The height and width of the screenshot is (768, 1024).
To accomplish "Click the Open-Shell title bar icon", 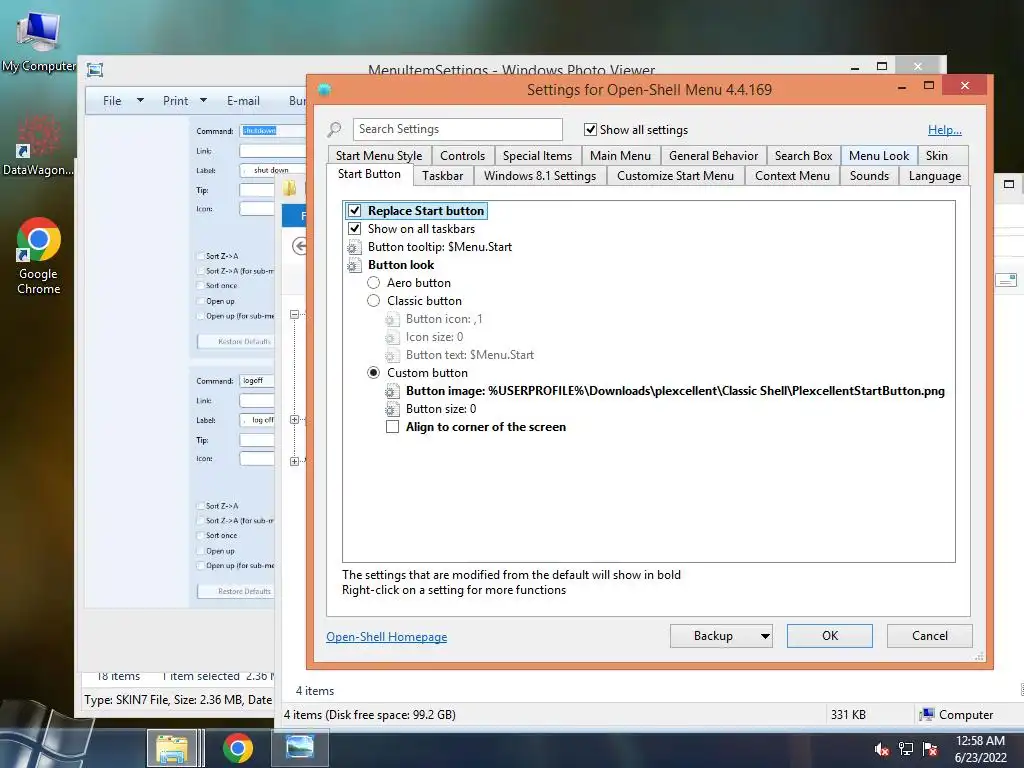I will (324, 89).
